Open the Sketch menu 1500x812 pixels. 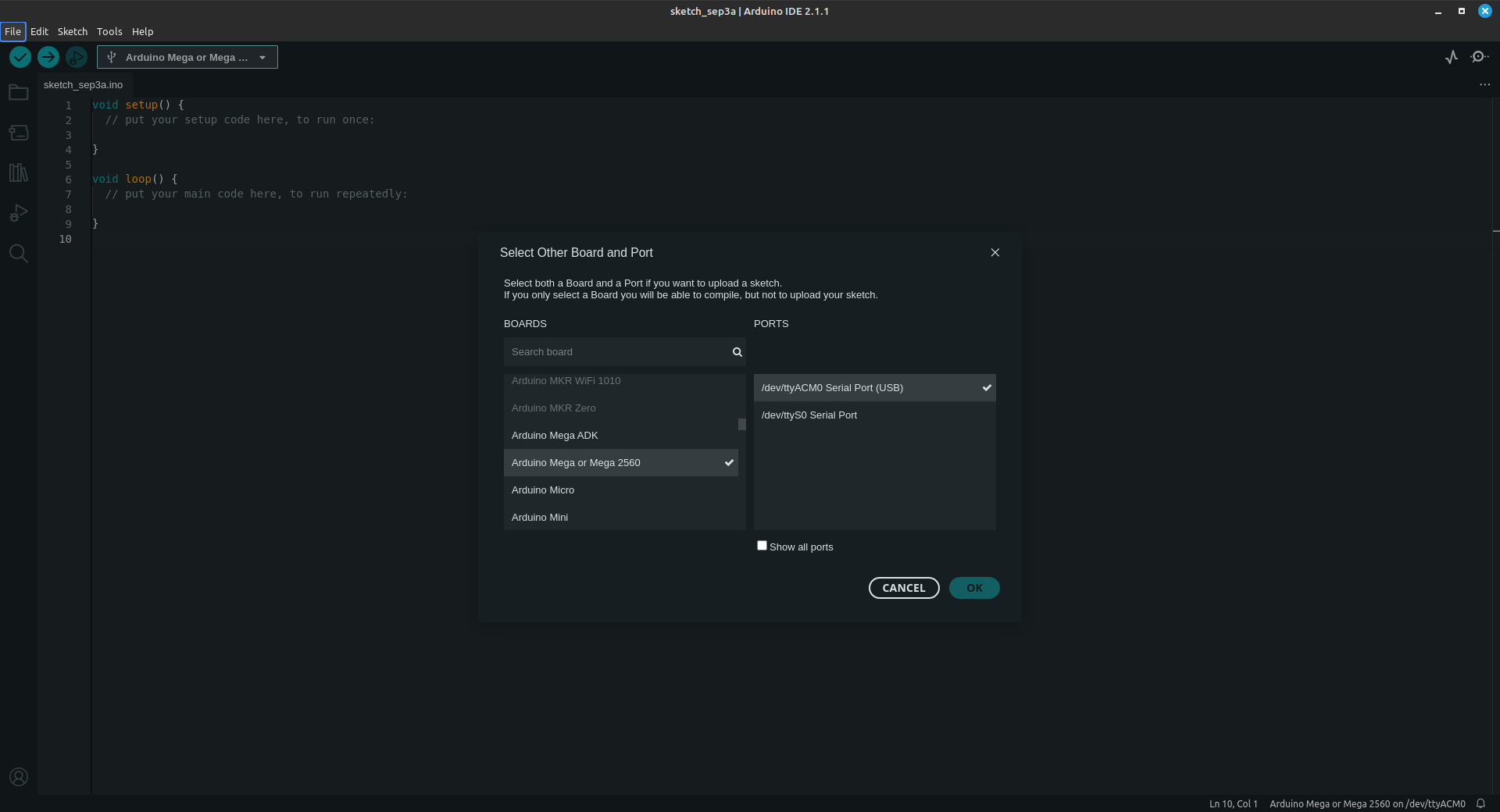coord(73,31)
